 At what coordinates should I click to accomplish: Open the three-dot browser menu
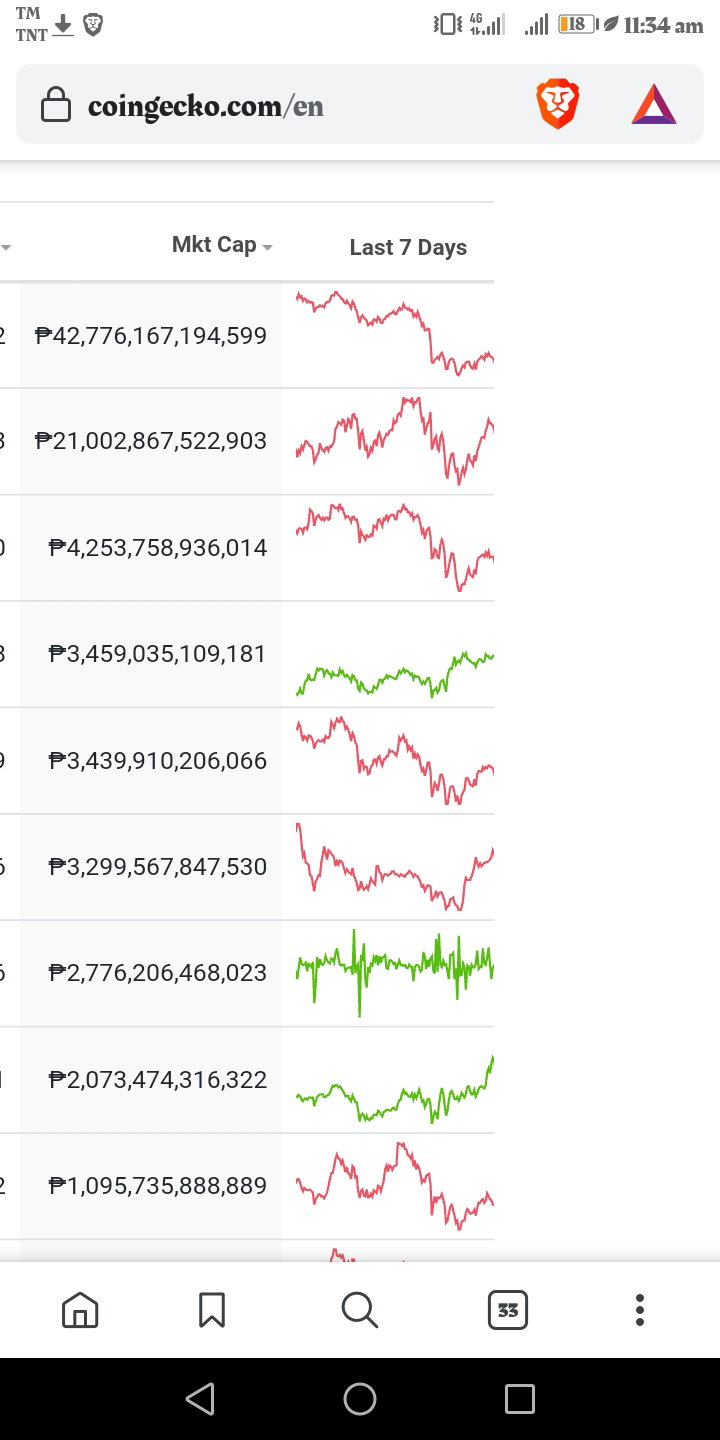[x=640, y=1309]
